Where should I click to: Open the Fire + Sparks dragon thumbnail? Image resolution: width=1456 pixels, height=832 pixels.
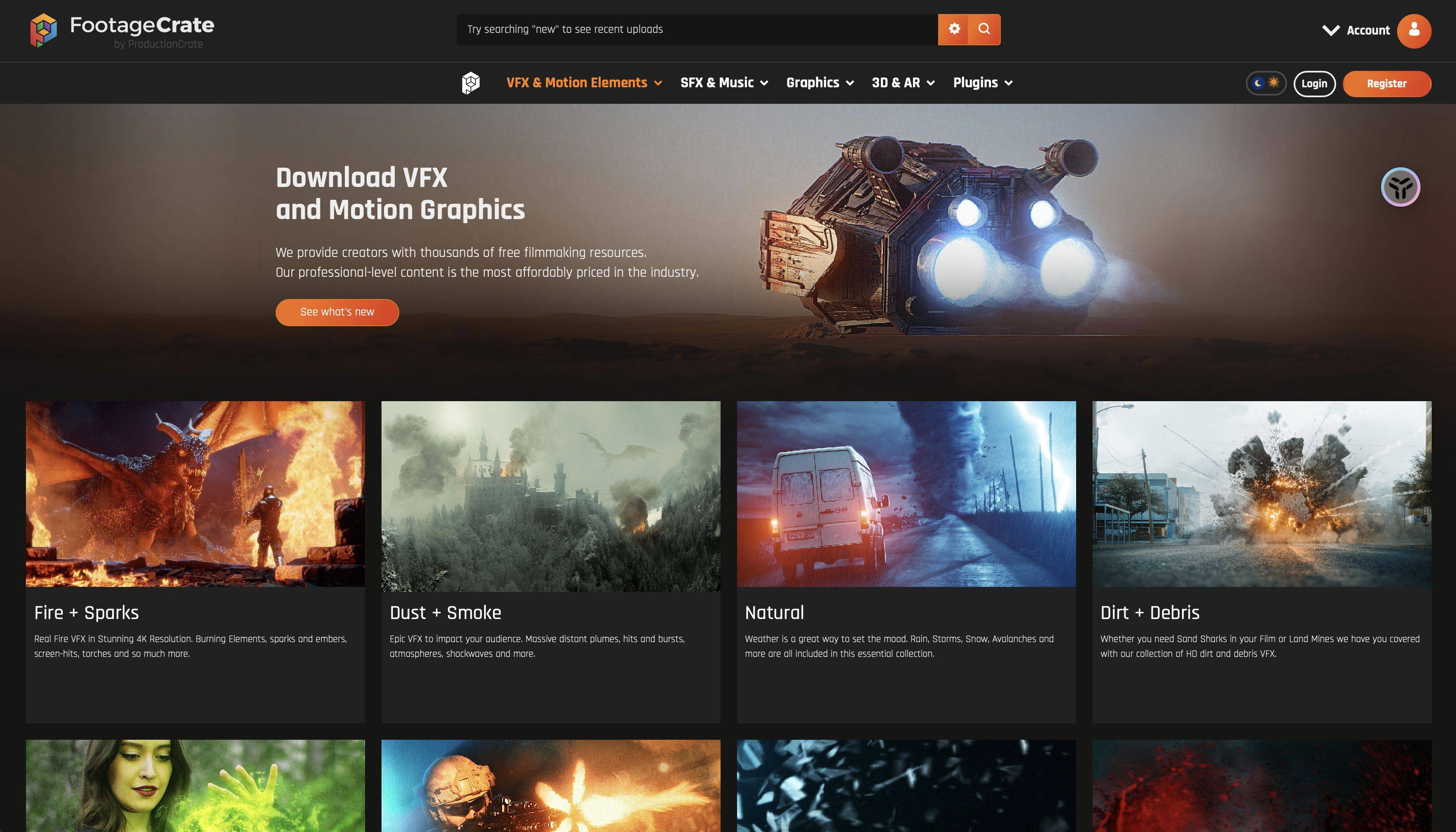(195, 494)
